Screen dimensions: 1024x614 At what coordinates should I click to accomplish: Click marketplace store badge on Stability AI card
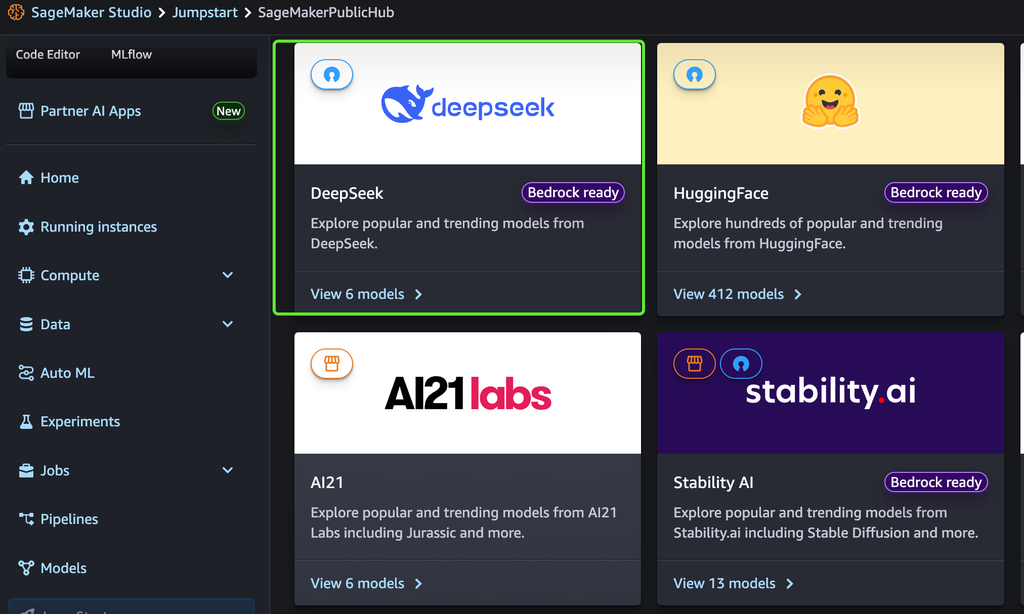click(x=694, y=364)
